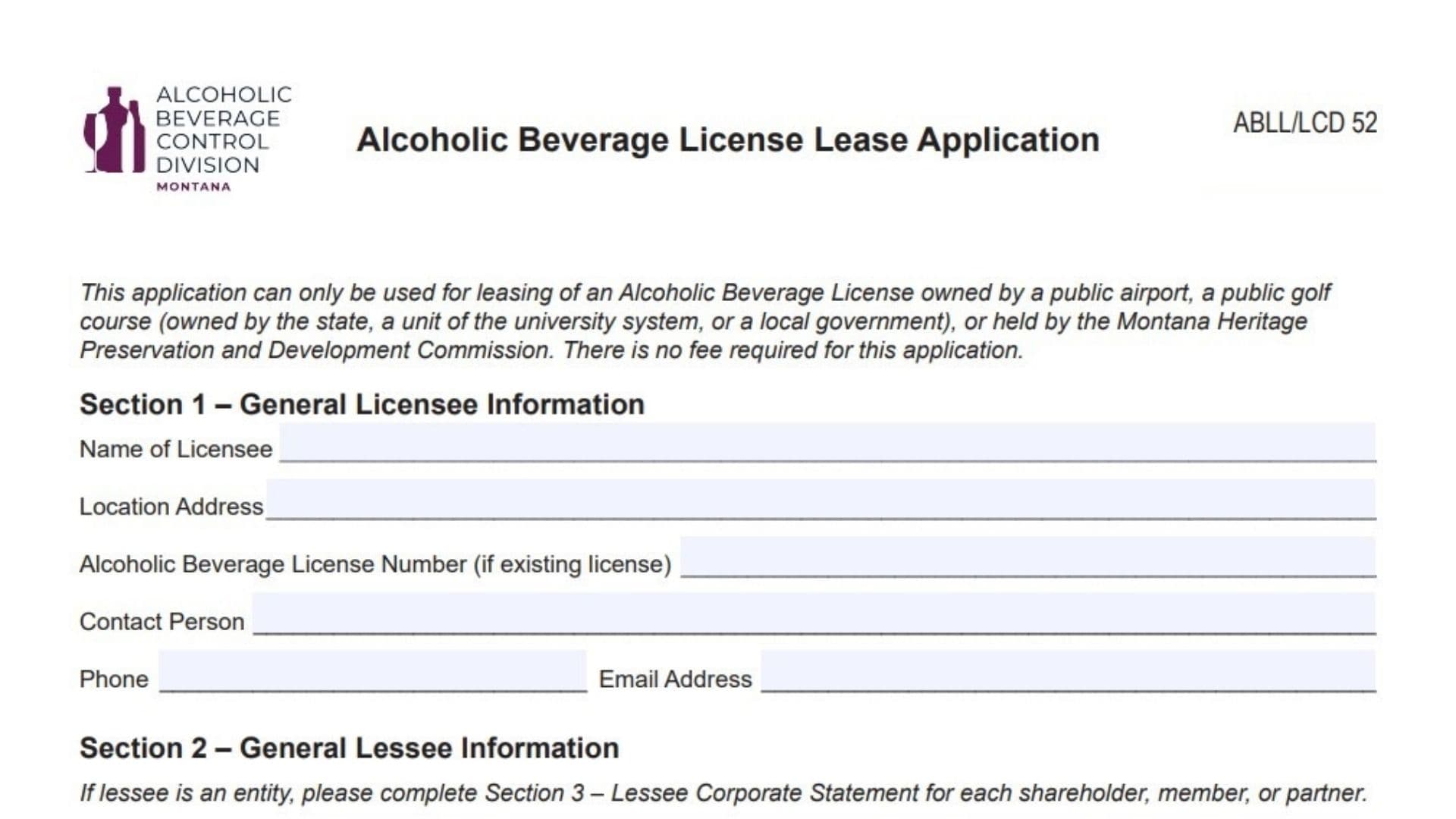Select the Section 1 General Licensee Information heading
Screen dimensions: 1456x819
(362, 405)
